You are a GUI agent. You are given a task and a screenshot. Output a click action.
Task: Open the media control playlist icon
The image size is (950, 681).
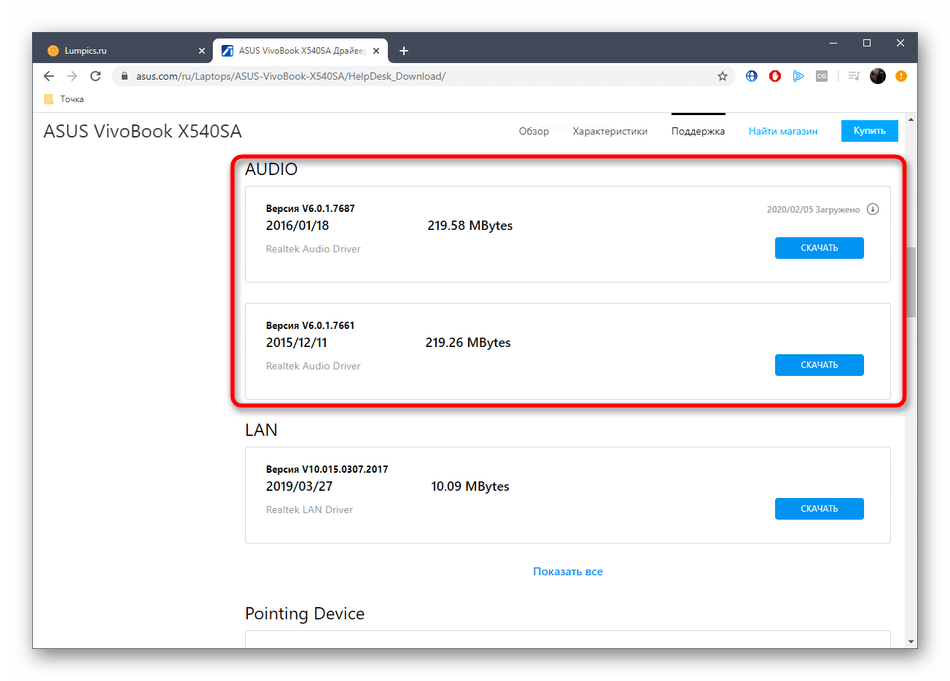pos(853,76)
